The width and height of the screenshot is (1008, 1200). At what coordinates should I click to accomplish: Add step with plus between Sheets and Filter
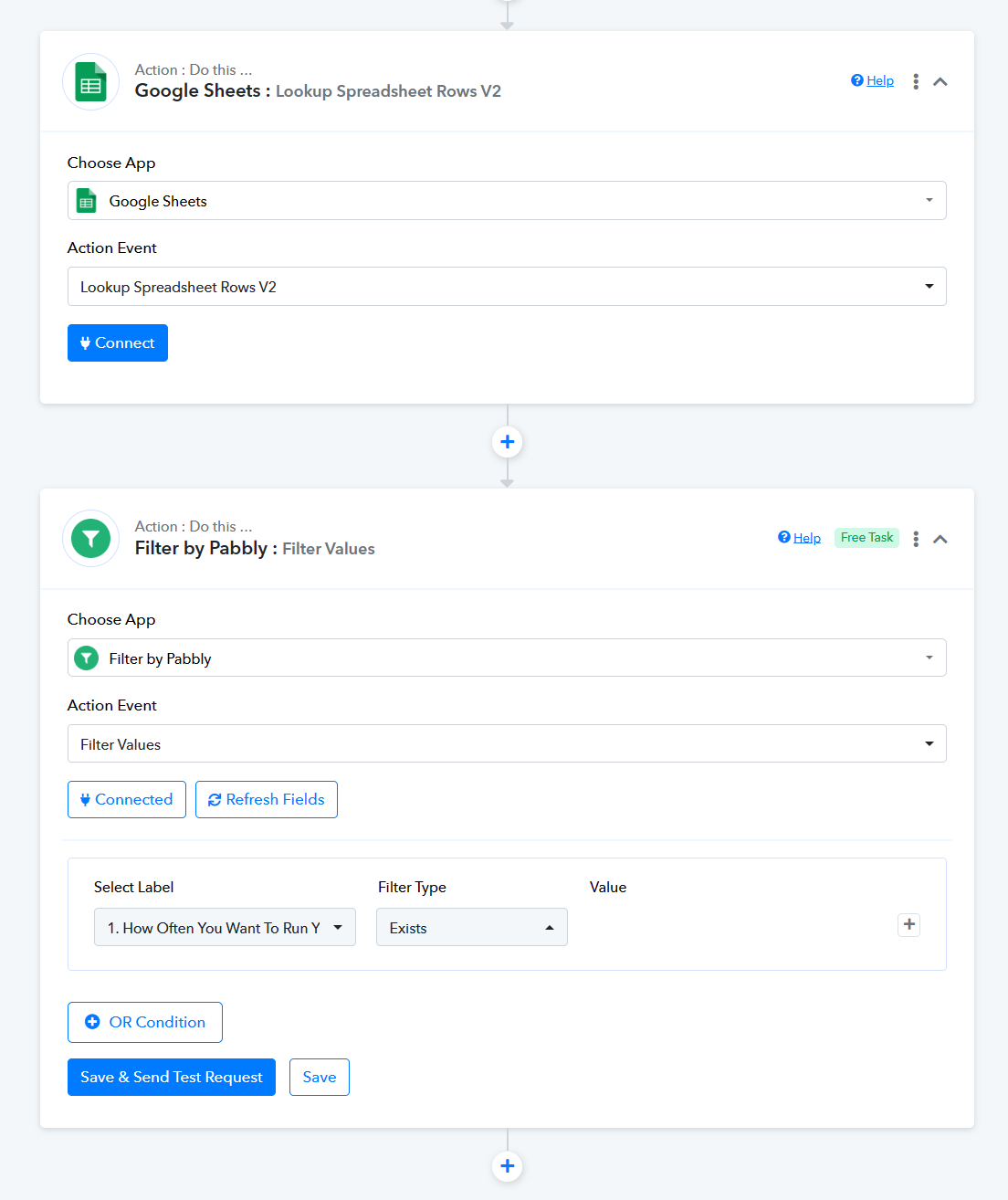(508, 442)
